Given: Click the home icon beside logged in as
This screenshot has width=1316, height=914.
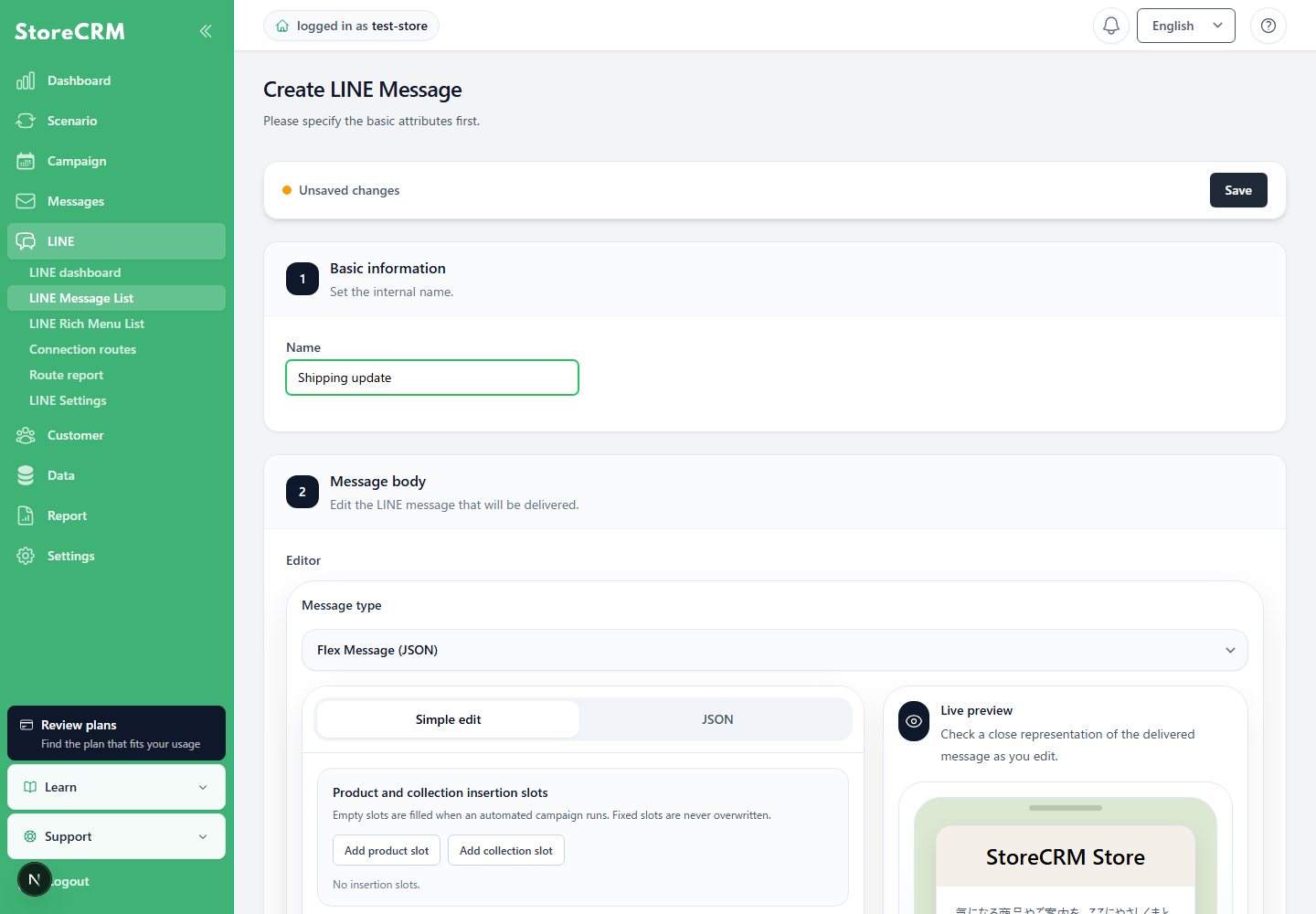Looking at the screenshot, I should 282,26.
